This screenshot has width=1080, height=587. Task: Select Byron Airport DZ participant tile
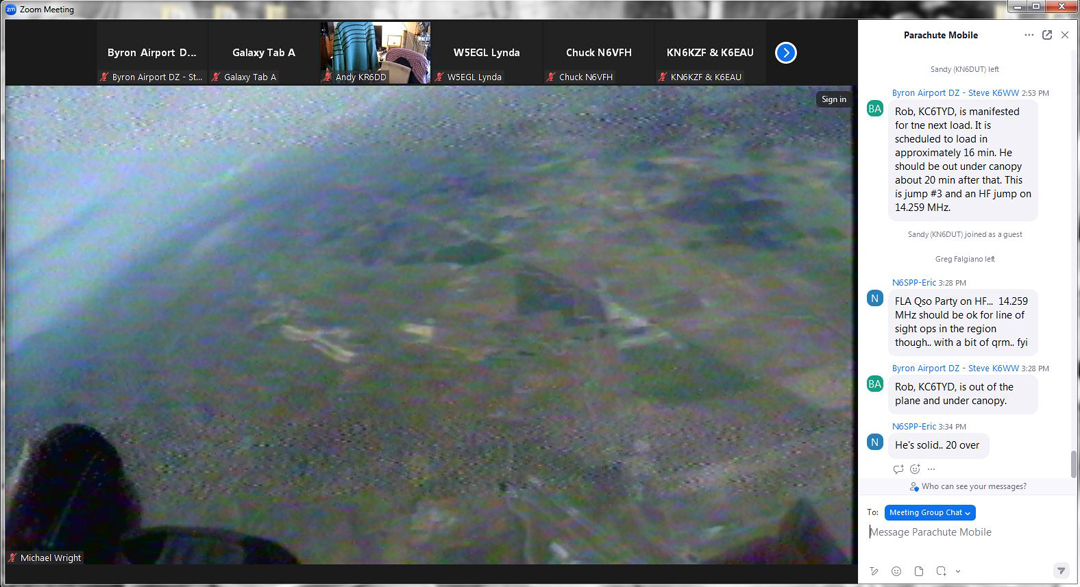pos(152,53)
